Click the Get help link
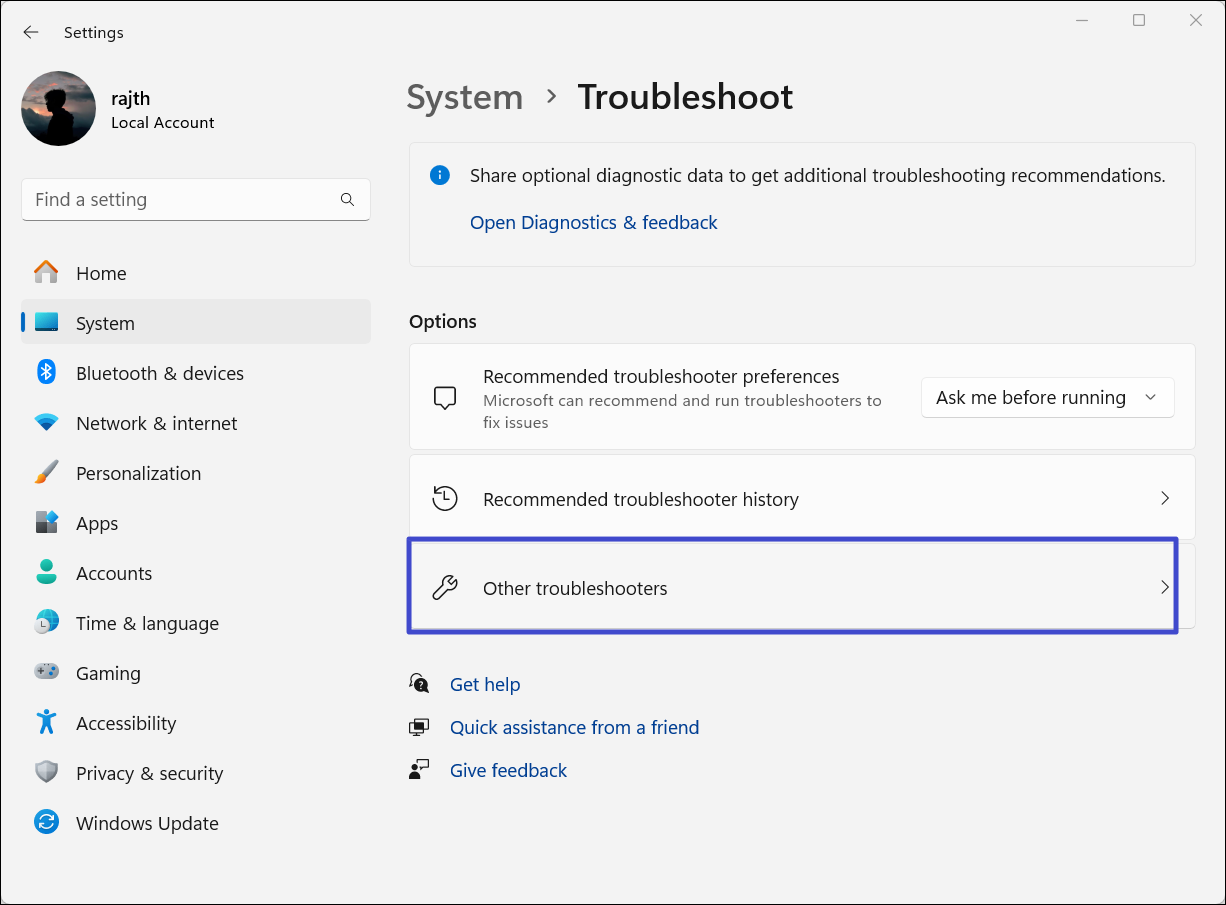1226x905 pixels. coord(485,684)
